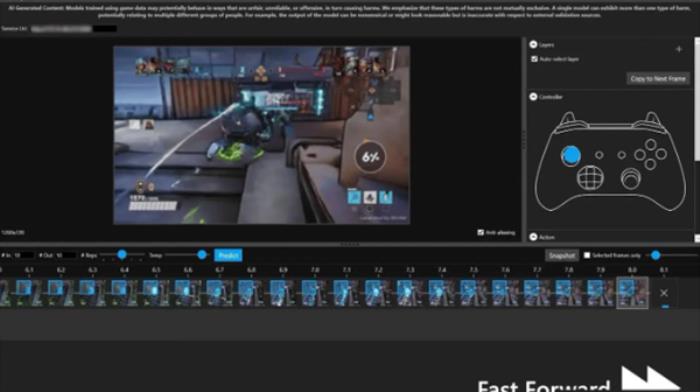The width and height of the screenshot is (700, 392).
Task: Click the blue Predict button
Action: 228,255
